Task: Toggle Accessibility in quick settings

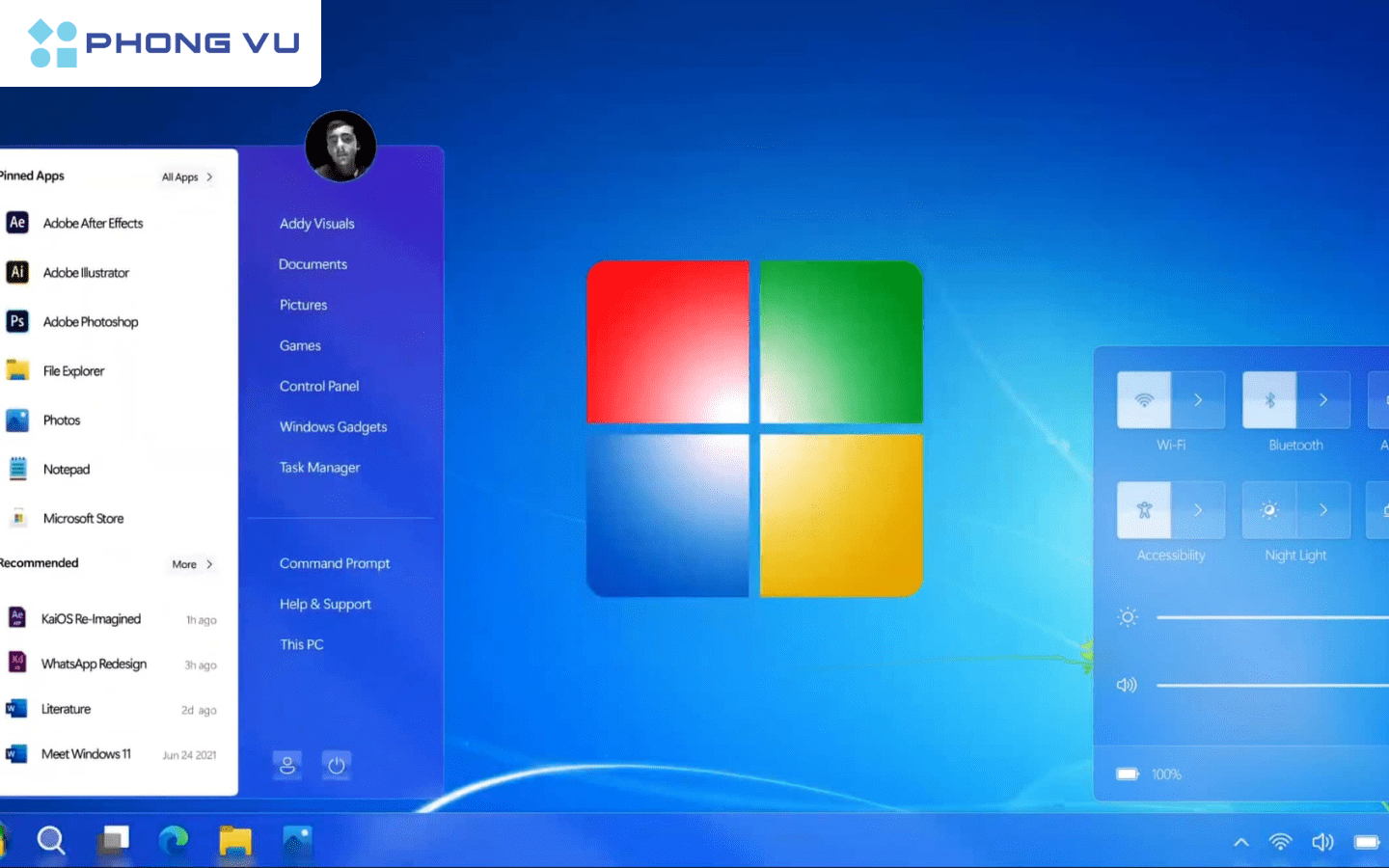Action: (x=1144, y=510)
